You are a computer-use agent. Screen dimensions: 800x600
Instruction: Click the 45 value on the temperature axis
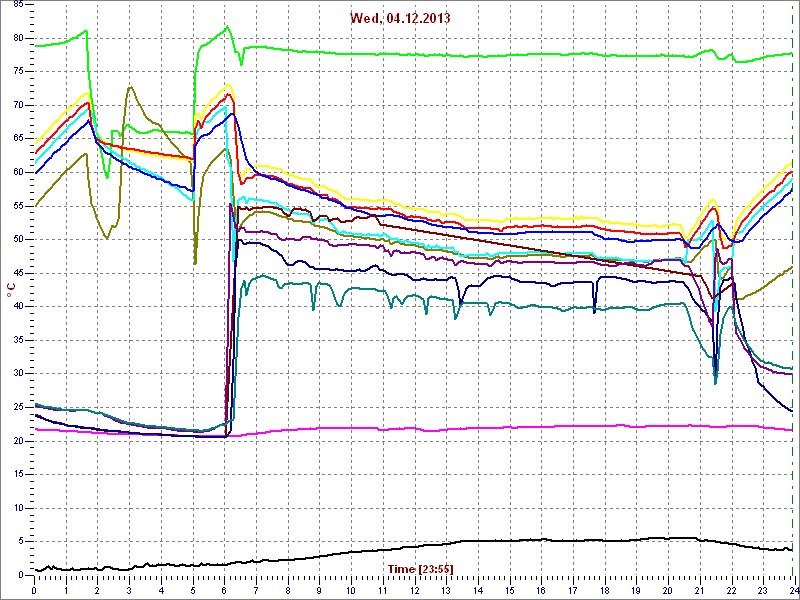coord(18,273)
